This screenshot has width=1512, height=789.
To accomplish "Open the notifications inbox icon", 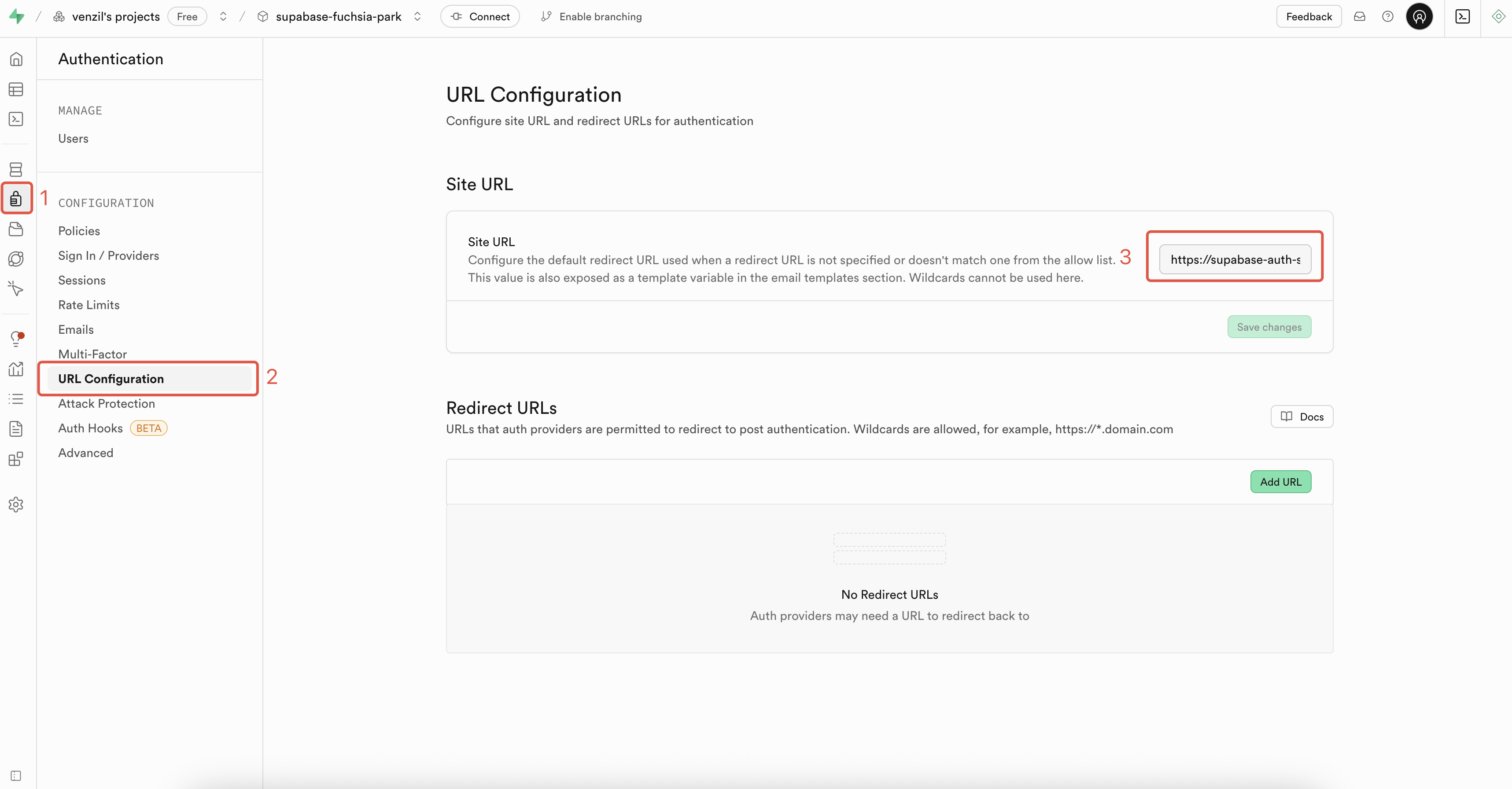I will pos(1359,16).
